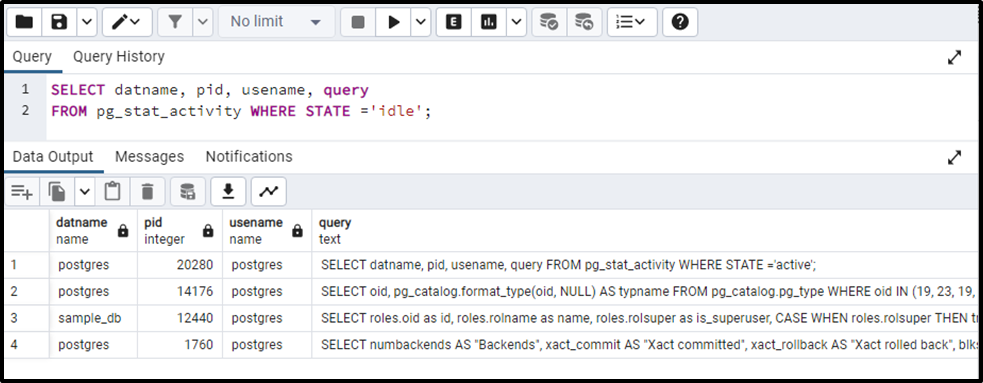Select the query column header

click(x=646, y=231)
